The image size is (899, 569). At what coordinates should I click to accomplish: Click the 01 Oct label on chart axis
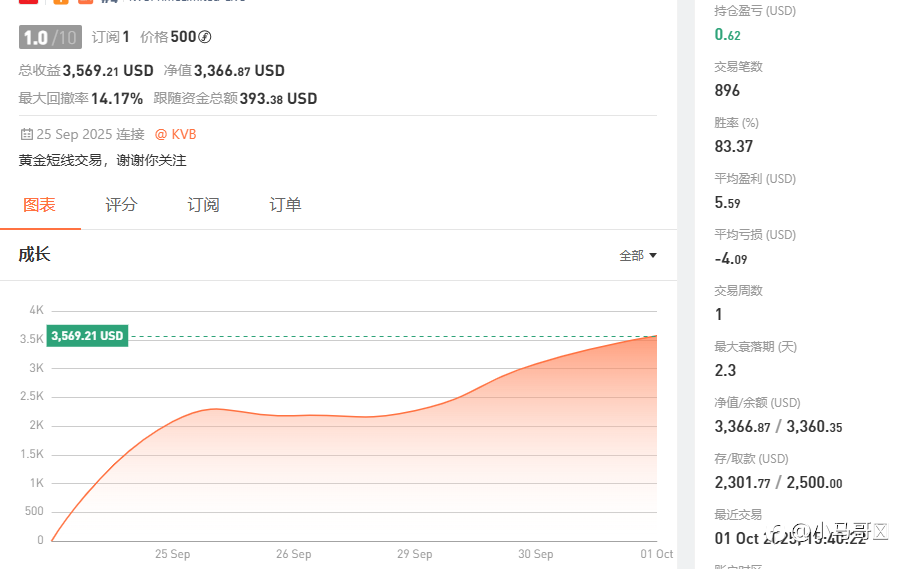(x=657, y=554)
